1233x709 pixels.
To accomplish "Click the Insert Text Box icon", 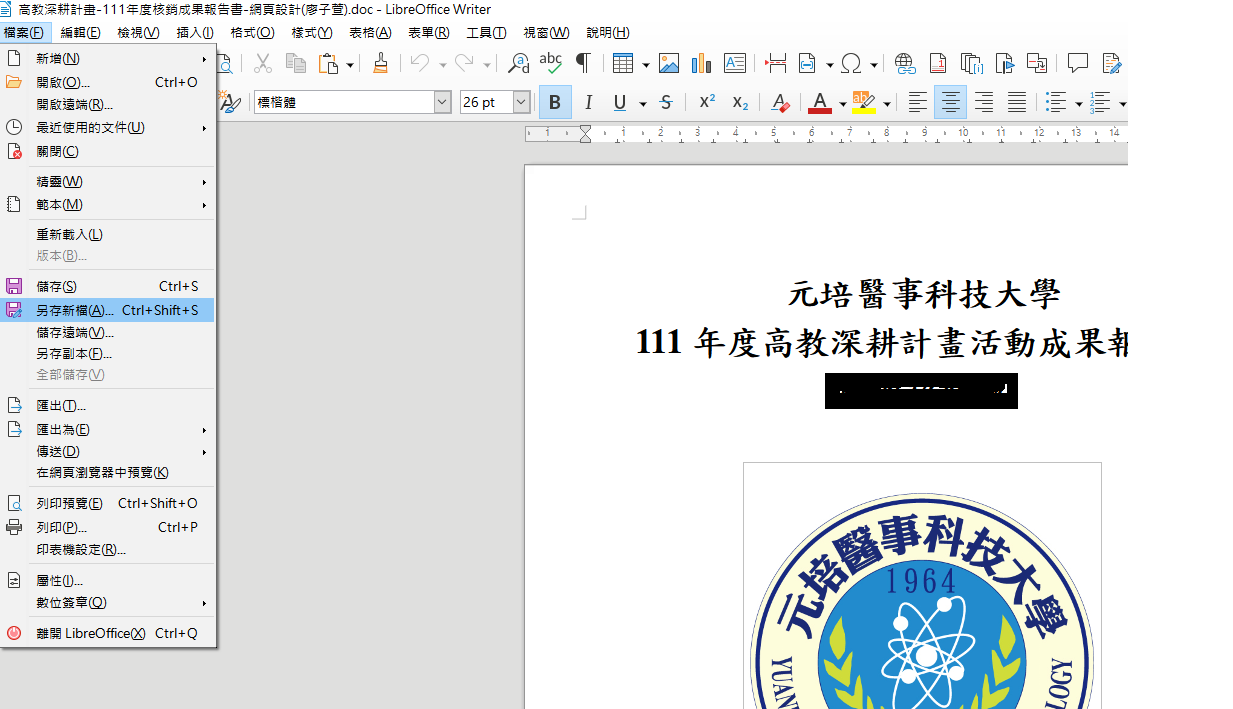I will [735, 64].
